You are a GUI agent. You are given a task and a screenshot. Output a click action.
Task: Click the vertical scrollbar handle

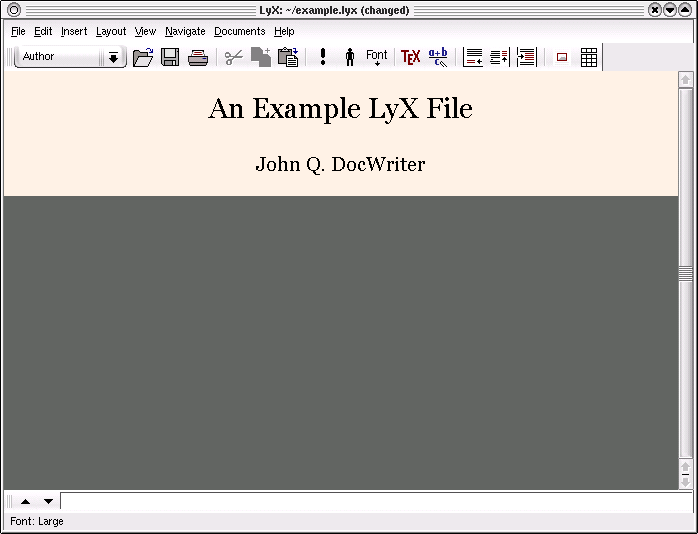(x=685, y=273)
